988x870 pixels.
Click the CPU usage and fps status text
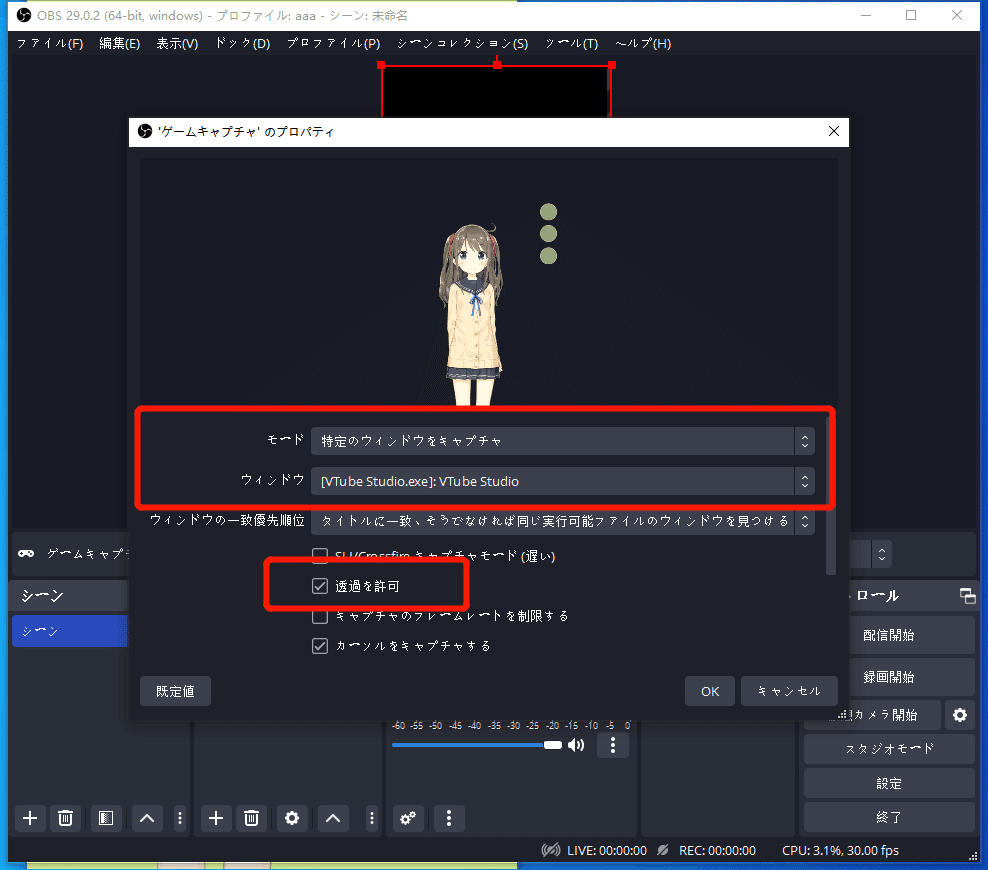pos(840,850)
